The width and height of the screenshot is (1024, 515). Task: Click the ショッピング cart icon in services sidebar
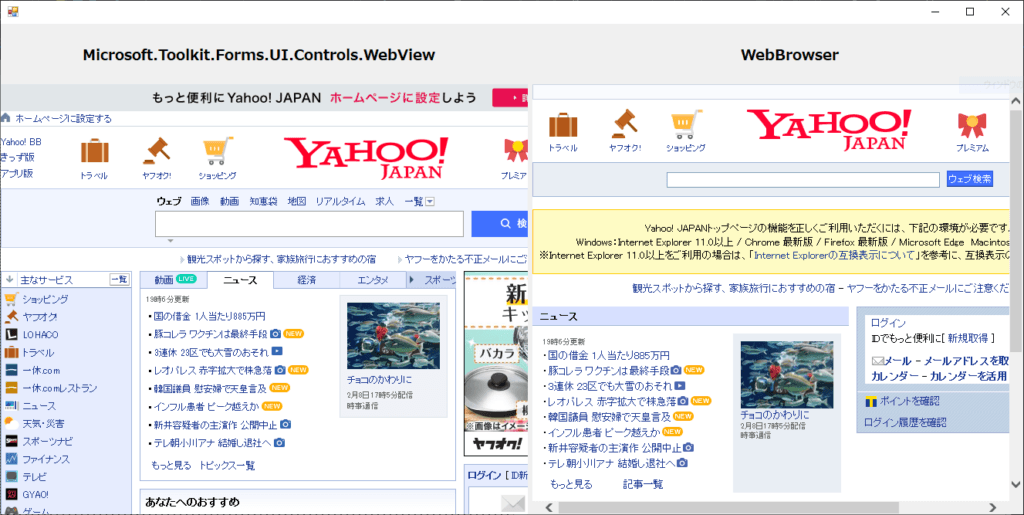(10, 299)
